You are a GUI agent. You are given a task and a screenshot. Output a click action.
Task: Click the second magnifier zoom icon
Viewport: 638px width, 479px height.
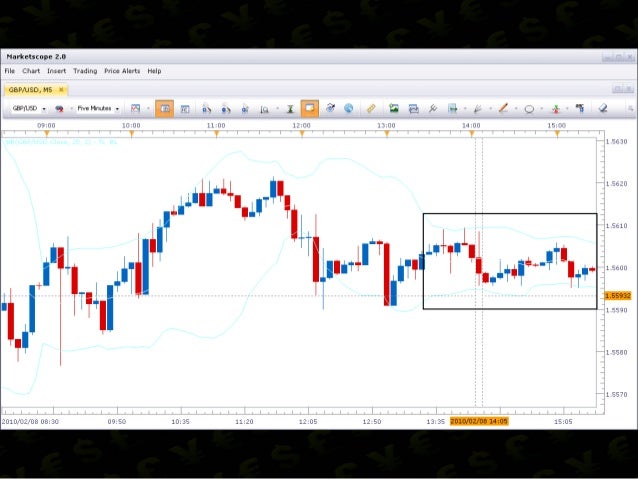pyautogui.click(x=226, y=109)
